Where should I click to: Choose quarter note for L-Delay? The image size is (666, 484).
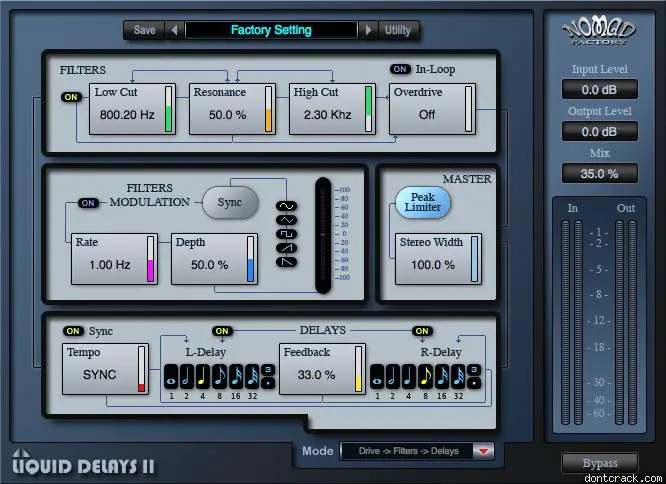203,376
